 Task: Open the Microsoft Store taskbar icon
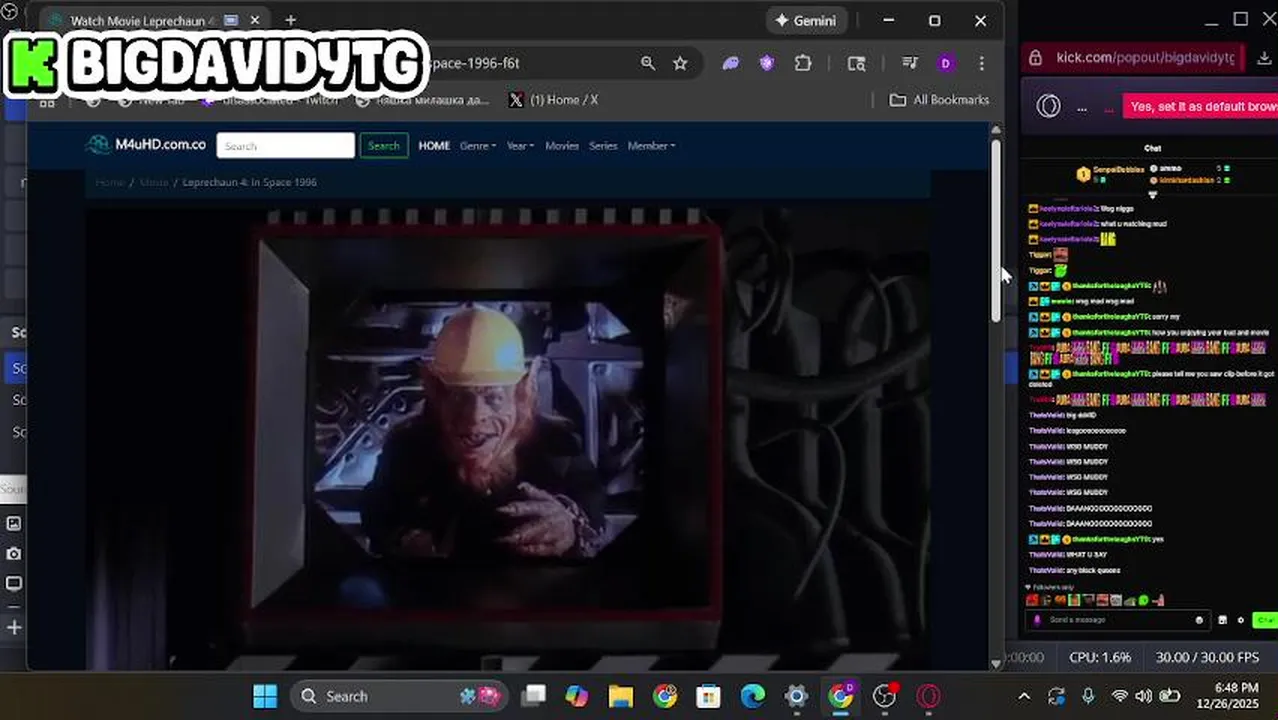(709, 696)
